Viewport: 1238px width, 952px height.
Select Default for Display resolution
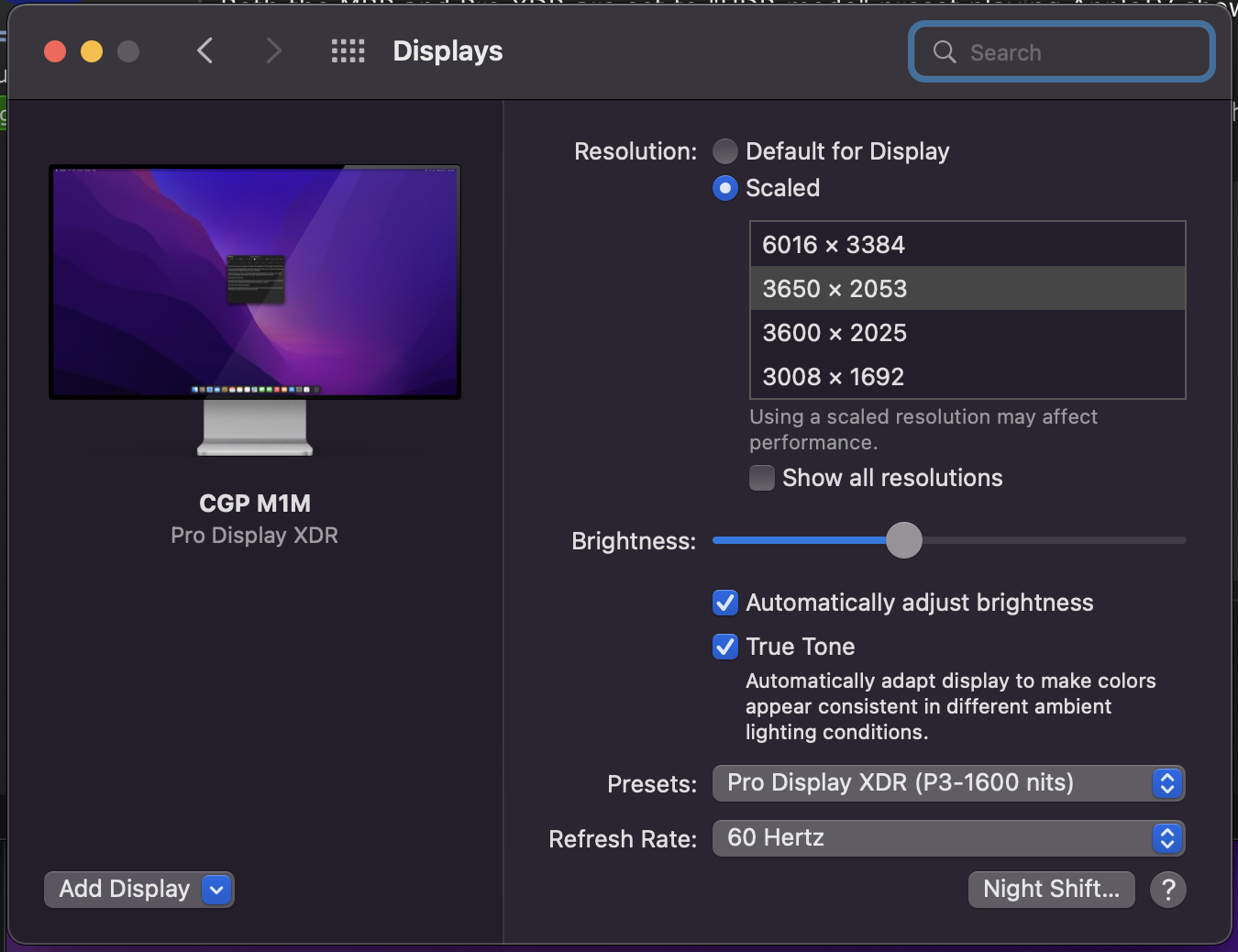pos(725,151)
